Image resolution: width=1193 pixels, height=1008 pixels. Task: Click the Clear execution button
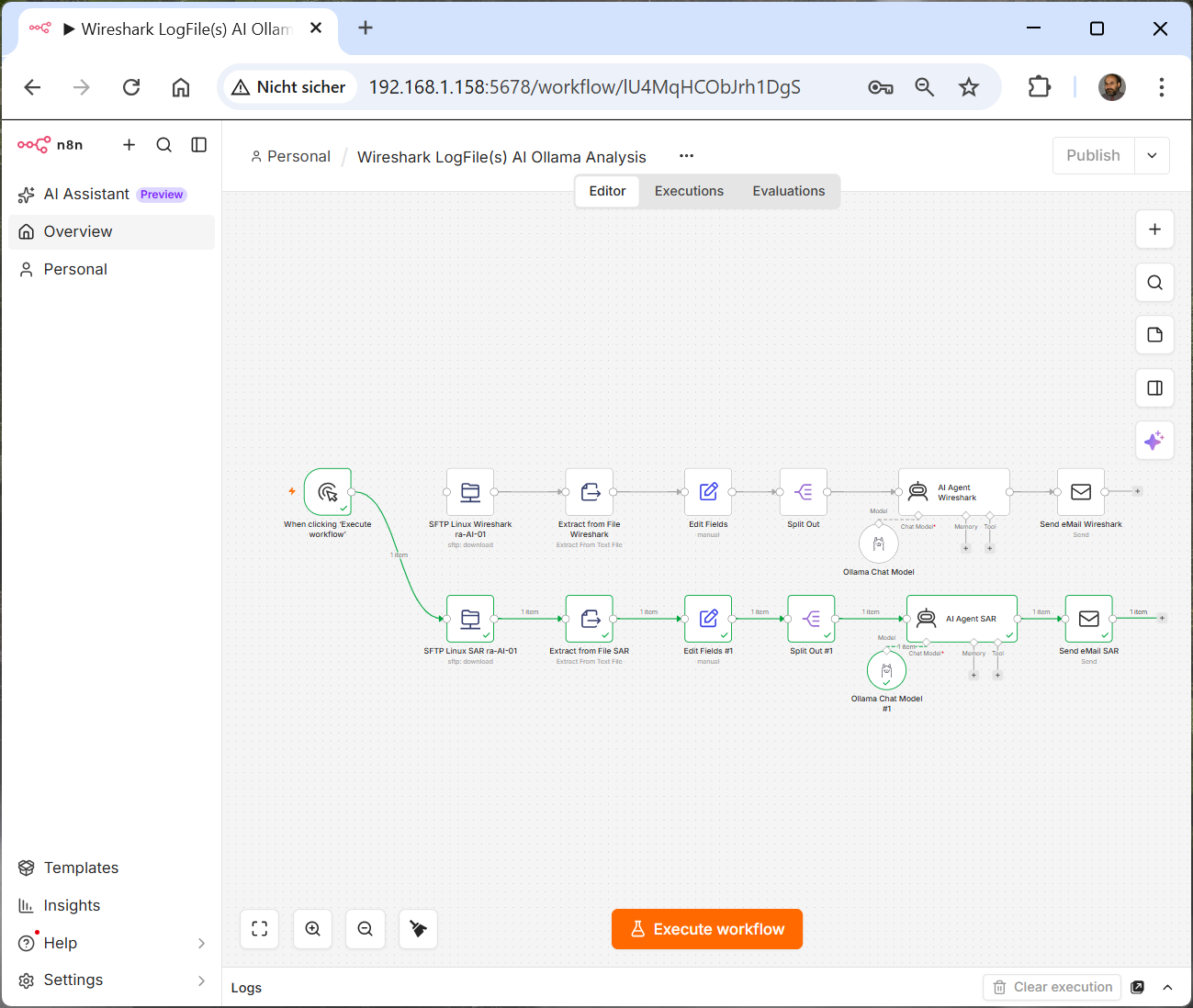click(x=1052, y=987)
